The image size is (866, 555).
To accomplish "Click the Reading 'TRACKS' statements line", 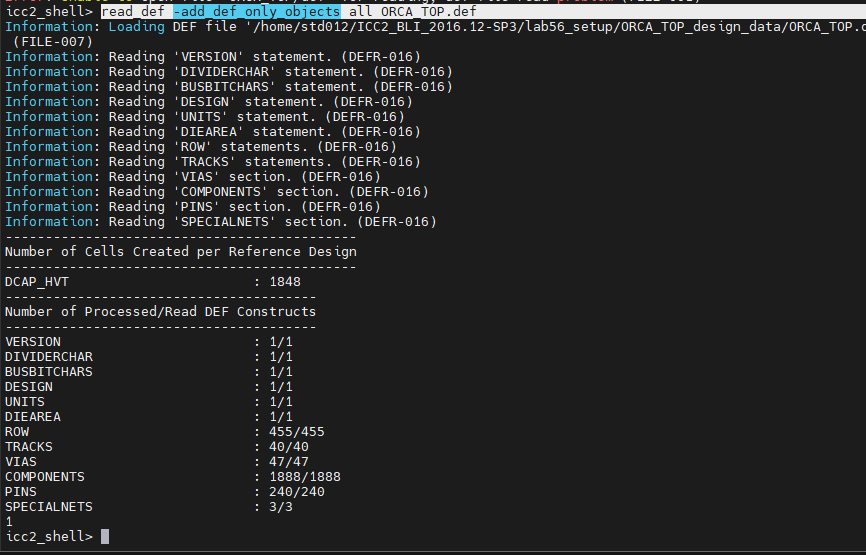I will (x=213, y=161).
